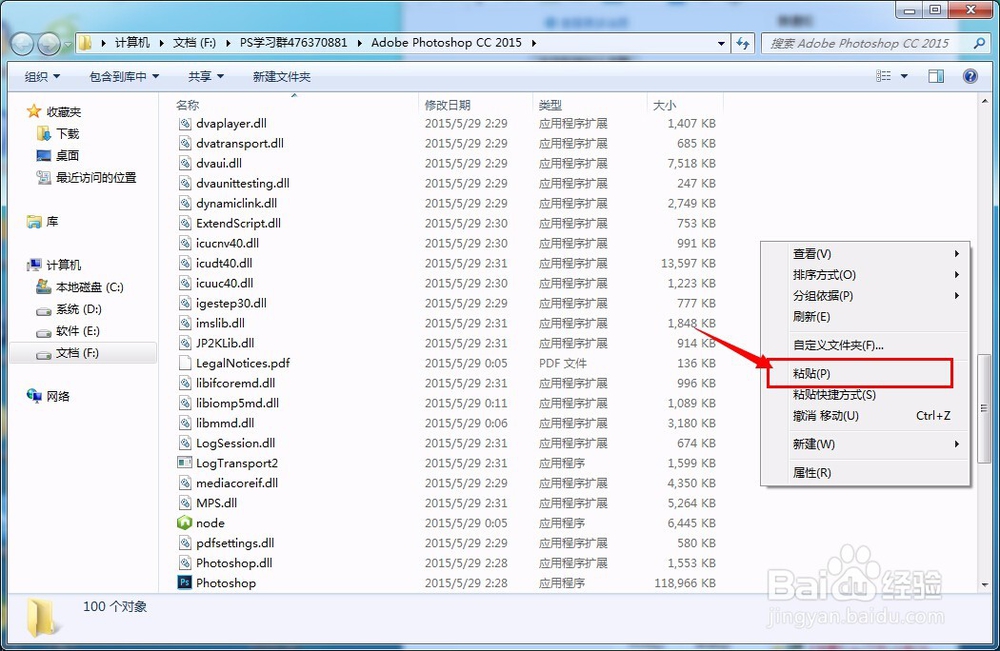The height and width of the screenshot is (651, 1000).
Task: Open the Help question mark icon
Action: 970,77
